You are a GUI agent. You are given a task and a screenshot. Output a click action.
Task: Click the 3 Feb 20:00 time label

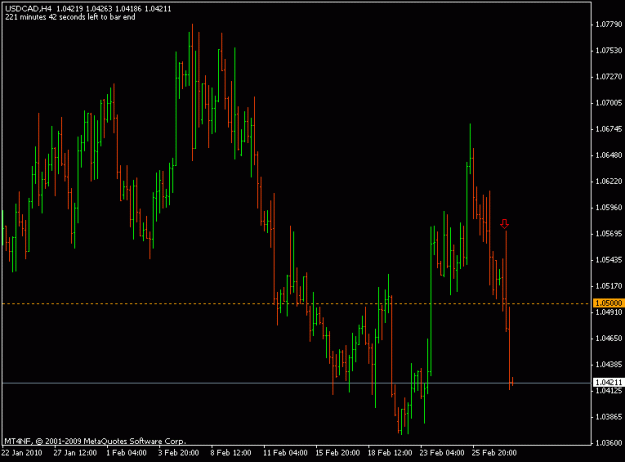coord(179,453)
